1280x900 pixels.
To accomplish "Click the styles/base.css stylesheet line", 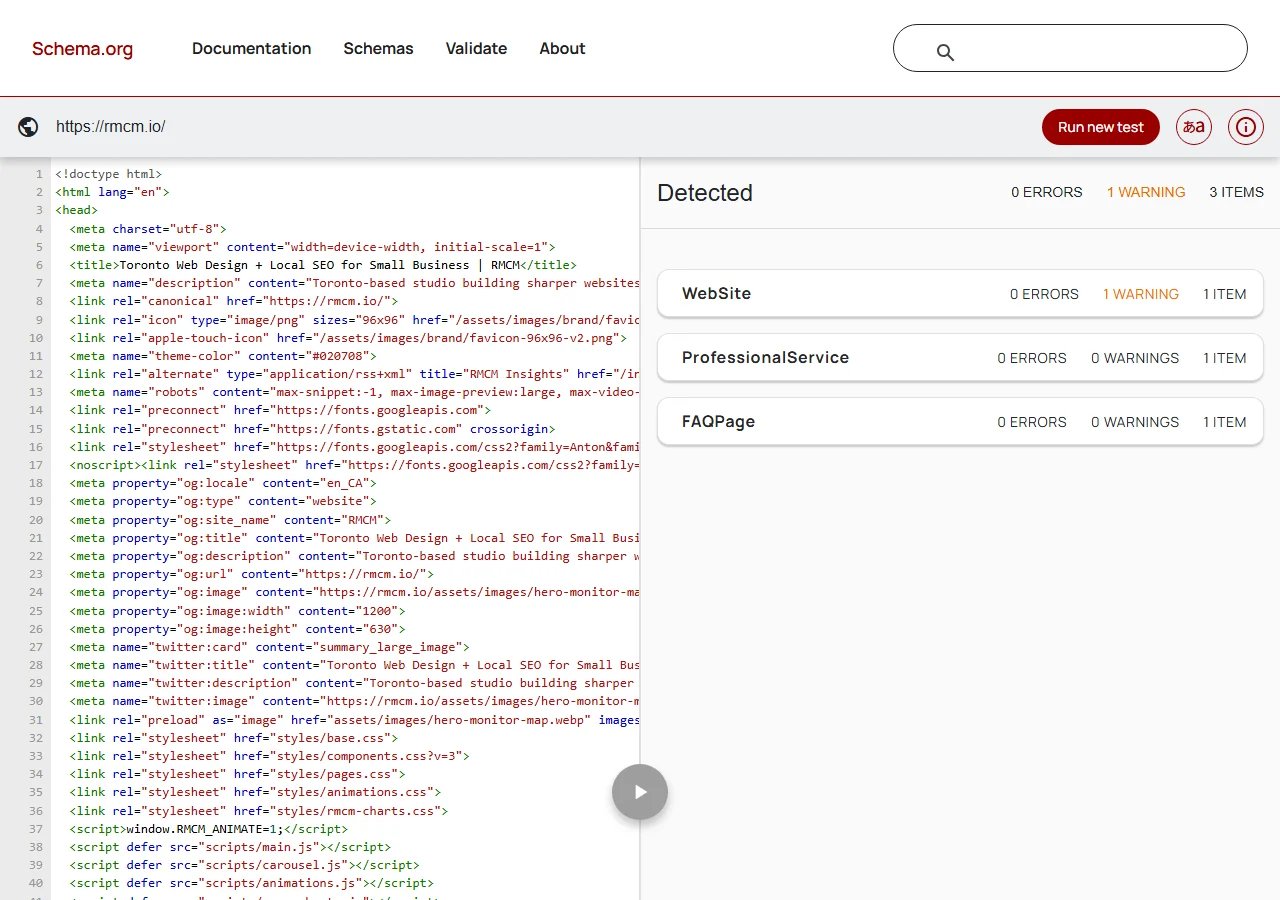I will [234, 738].
